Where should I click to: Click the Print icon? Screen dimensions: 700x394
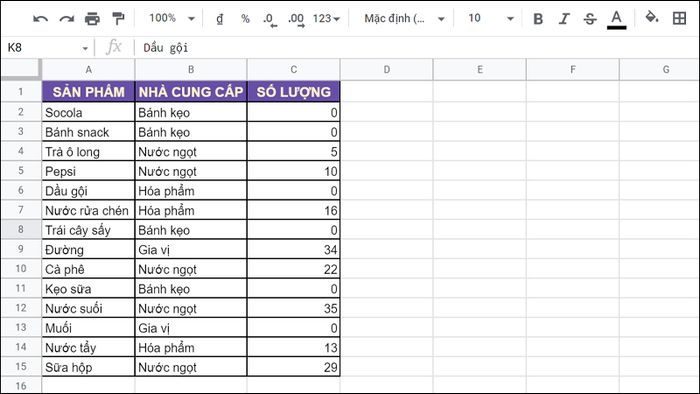click(x=92, y=19)
